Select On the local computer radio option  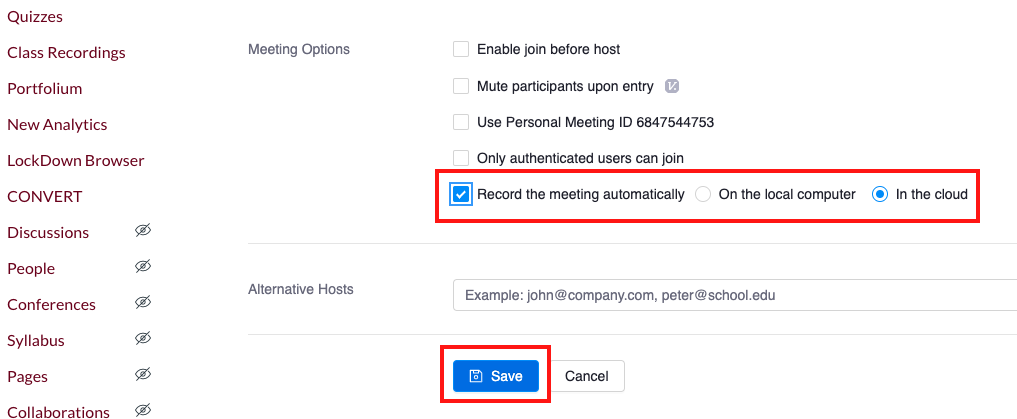[703, 194]
